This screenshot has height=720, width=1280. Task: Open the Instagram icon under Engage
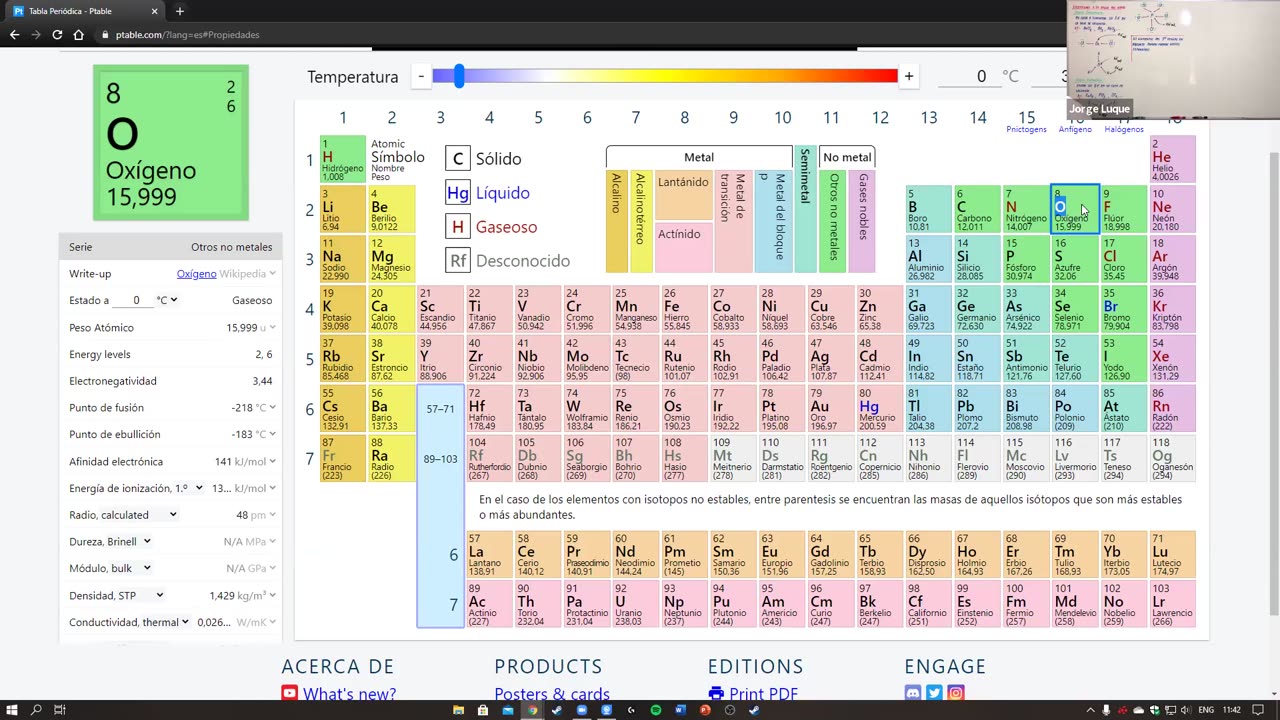[956, 693]
